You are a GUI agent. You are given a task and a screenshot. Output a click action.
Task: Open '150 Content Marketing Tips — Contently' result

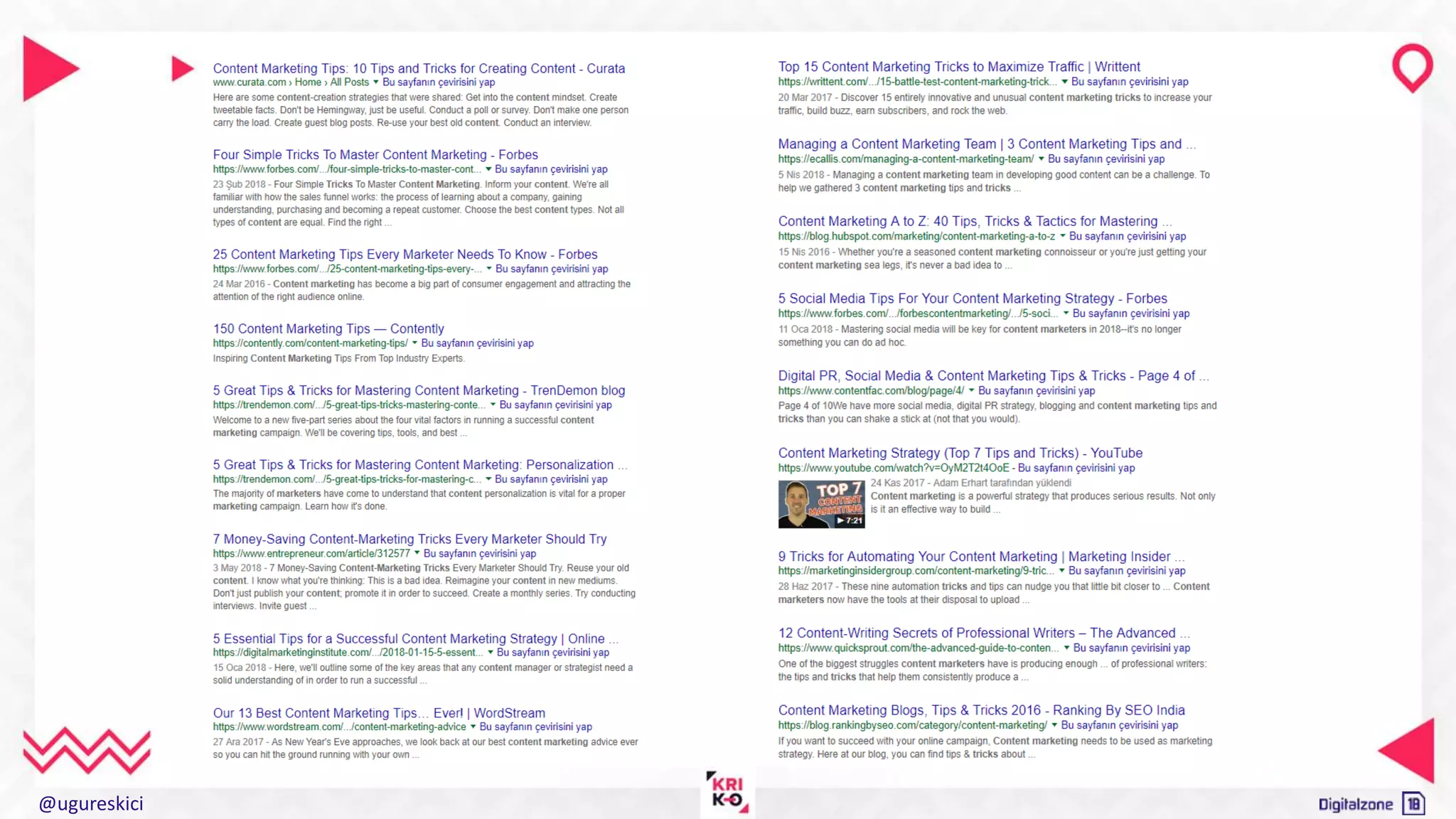click(x=328, y=328)
